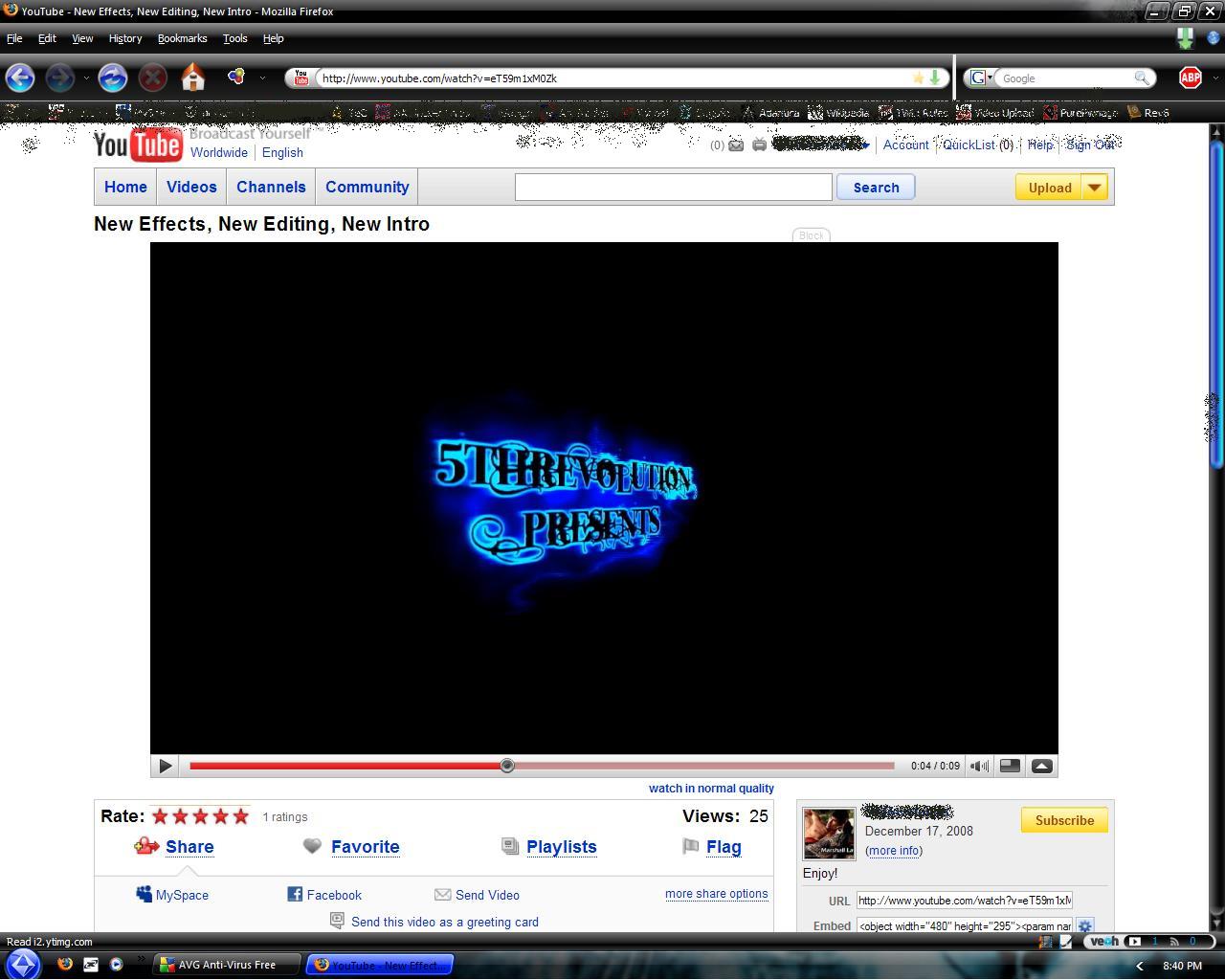1225x980 pixels.
Task: Open the Adblock Plus ABP icon
Action: [x=1190, y=78]
